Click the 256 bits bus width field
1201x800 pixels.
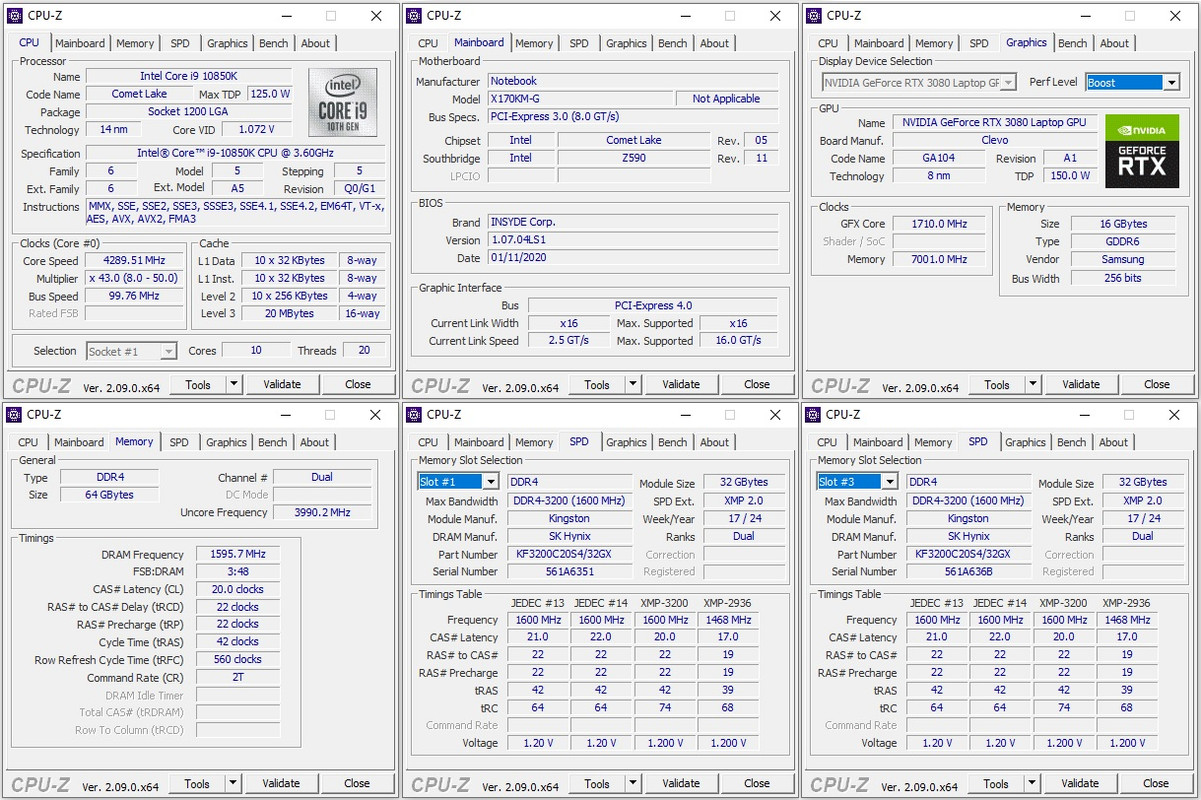point(1123,278)
